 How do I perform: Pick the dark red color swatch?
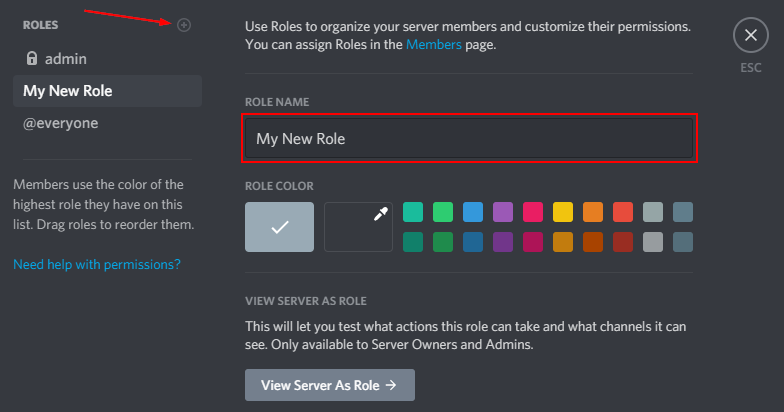623,242
